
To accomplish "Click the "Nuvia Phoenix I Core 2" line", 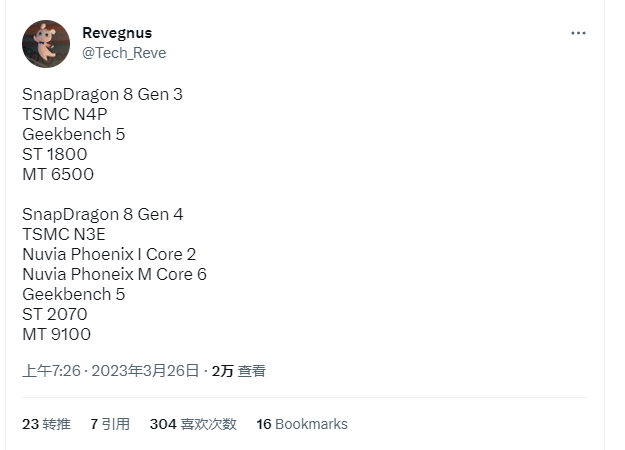I will 109,254.
